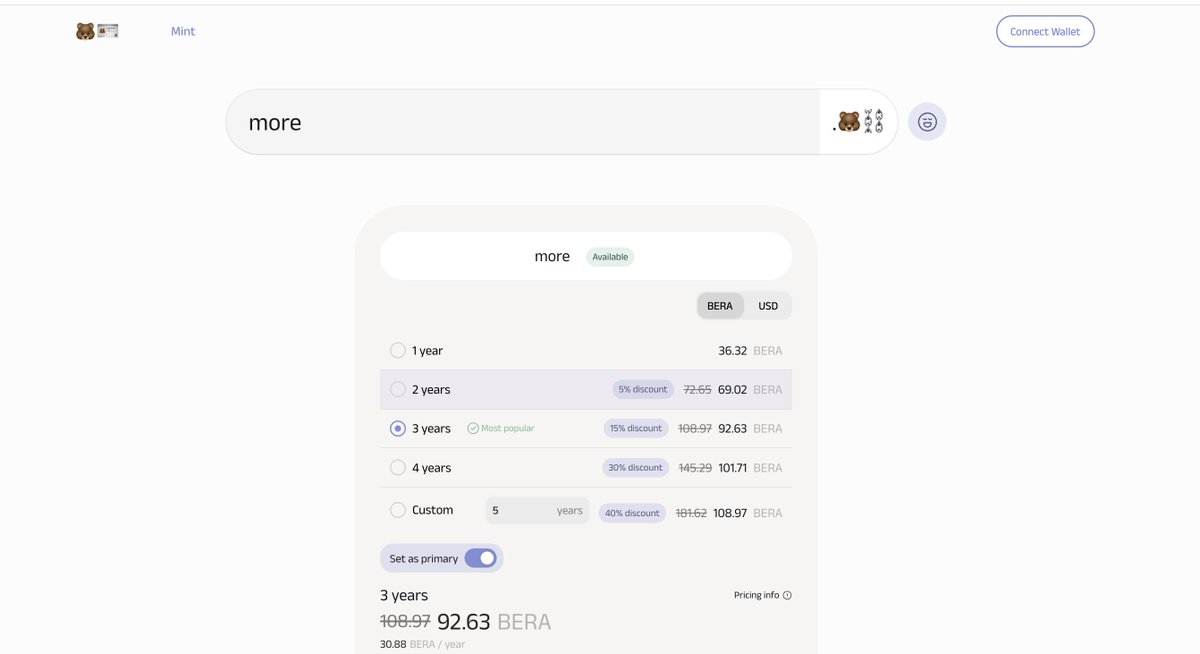
Task: Click the struck-through 181.62 price
Action: [x=691, y=513]
